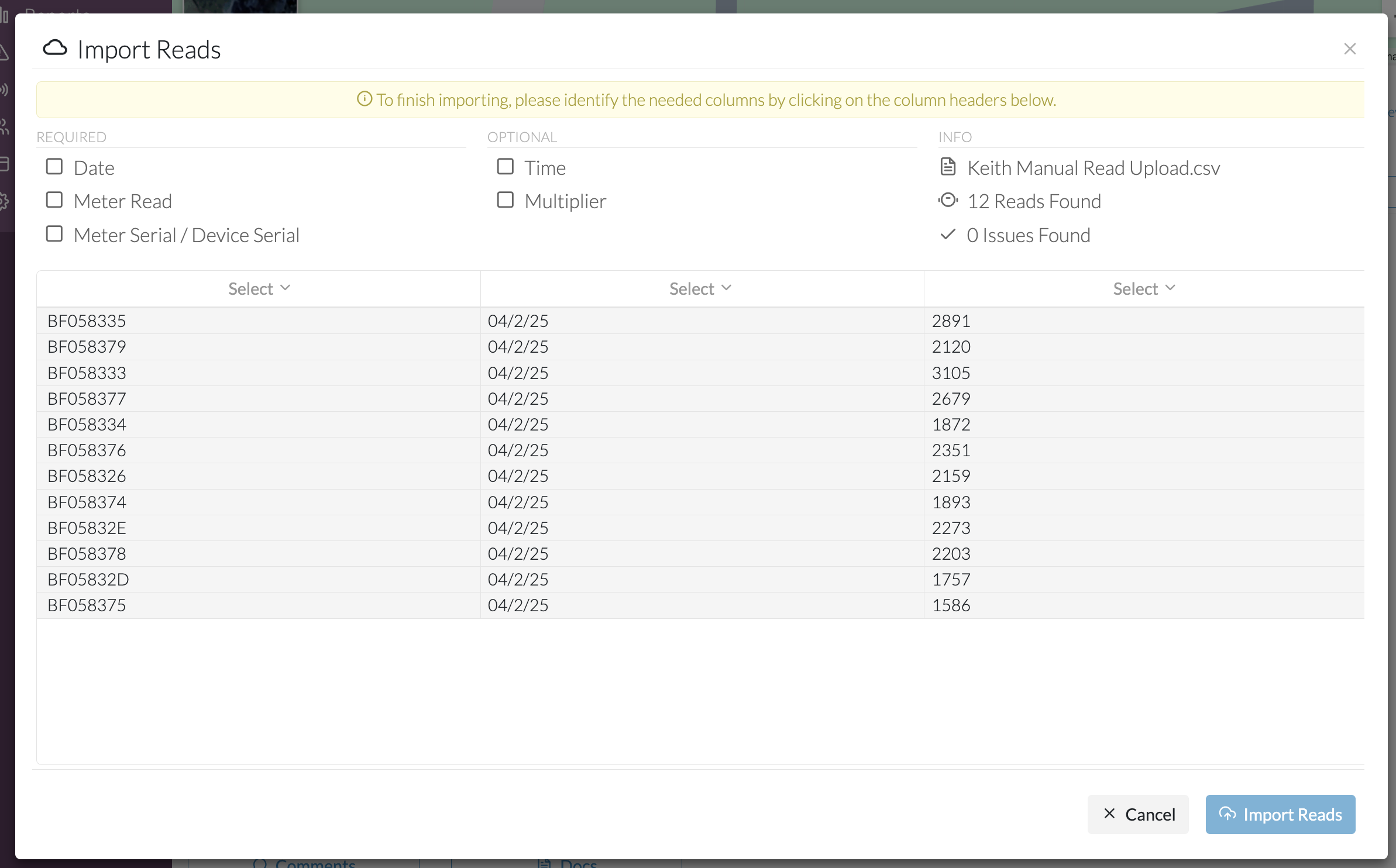
Task: Tick Meter Serial / Device Serial checkbox
Action: [54, 234]
